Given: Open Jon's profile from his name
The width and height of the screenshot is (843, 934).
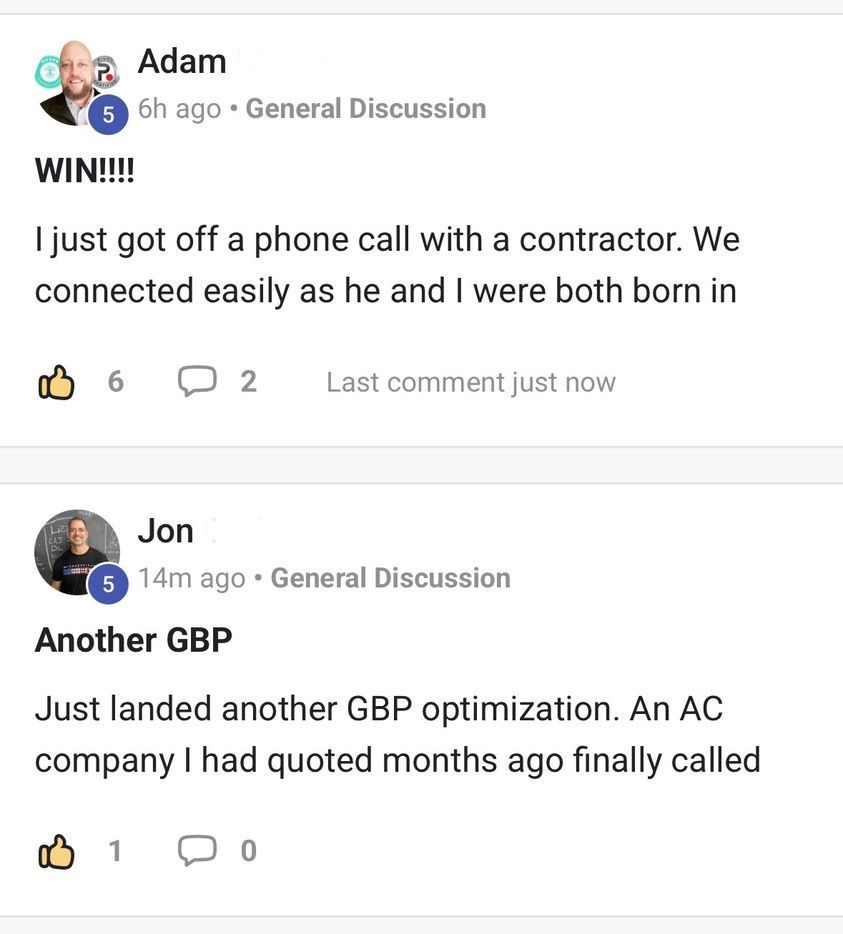Looking at the screenshot, I should 166,531.
